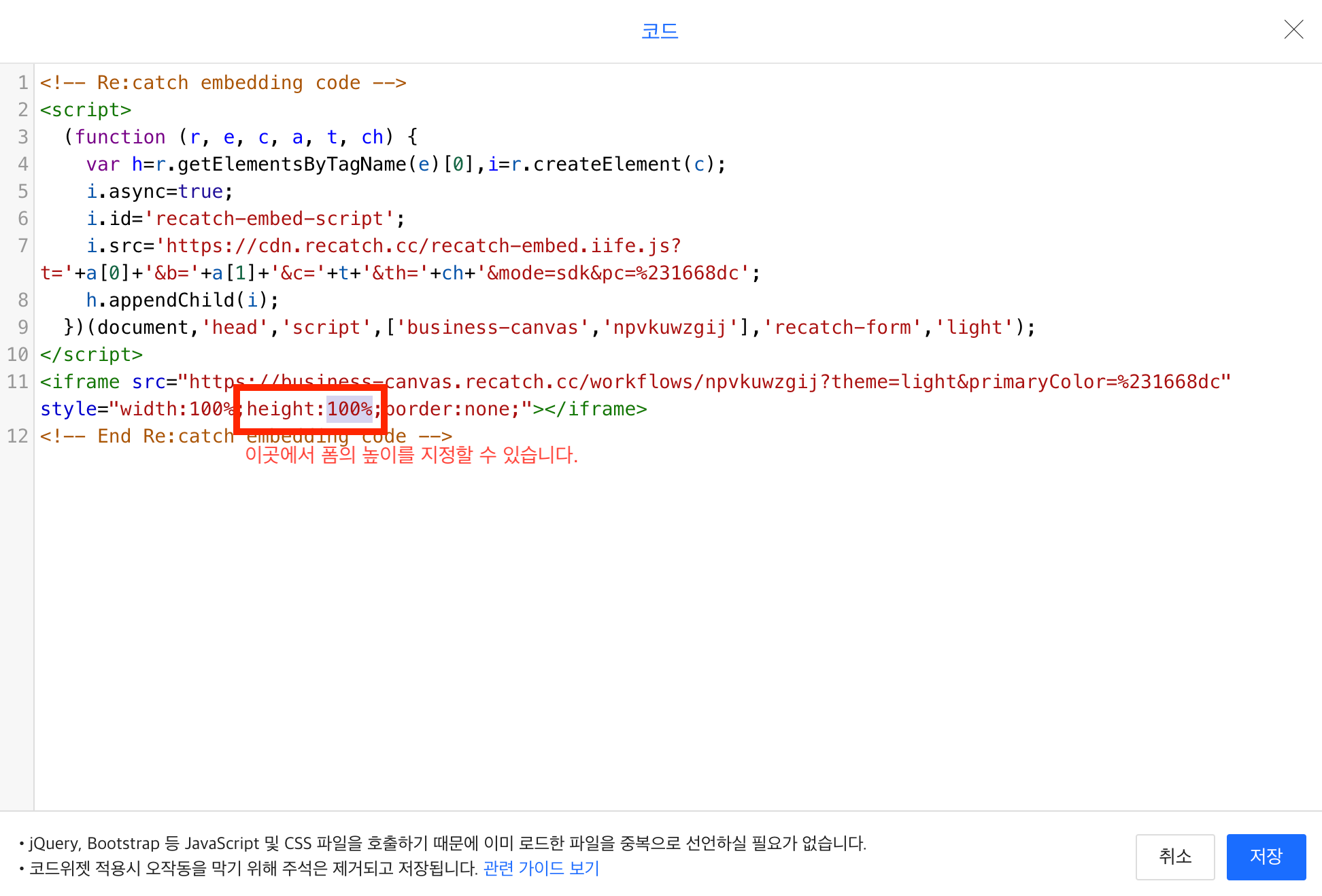Image resolution: width=1322 pixels, height=896 pixels.
Task: Click the highlighted 100% height value
Action: pyautogui.click(x=349, y=409)
